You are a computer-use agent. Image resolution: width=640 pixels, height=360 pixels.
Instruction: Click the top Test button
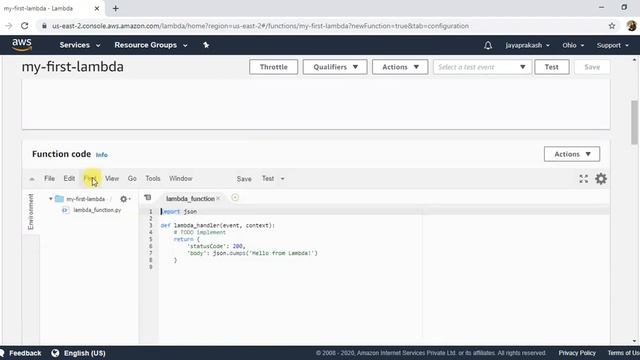point(551,67)
